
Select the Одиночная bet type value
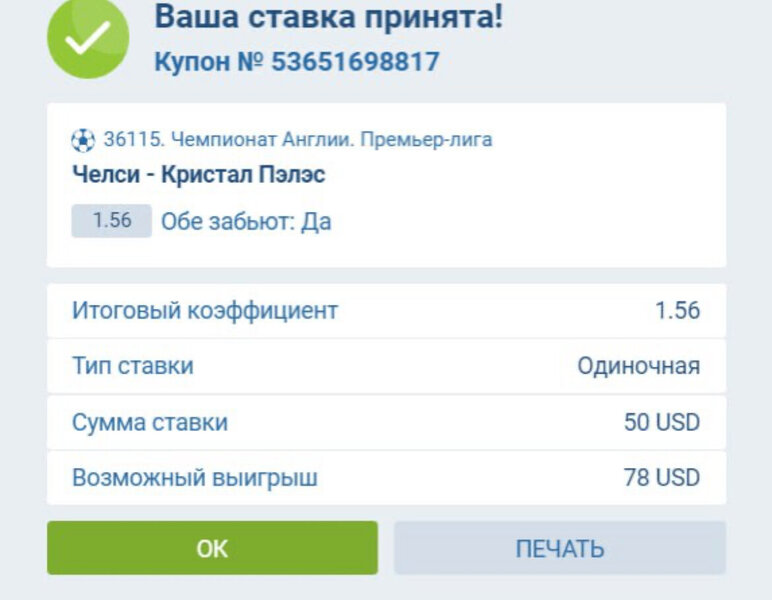coord(638,366)
